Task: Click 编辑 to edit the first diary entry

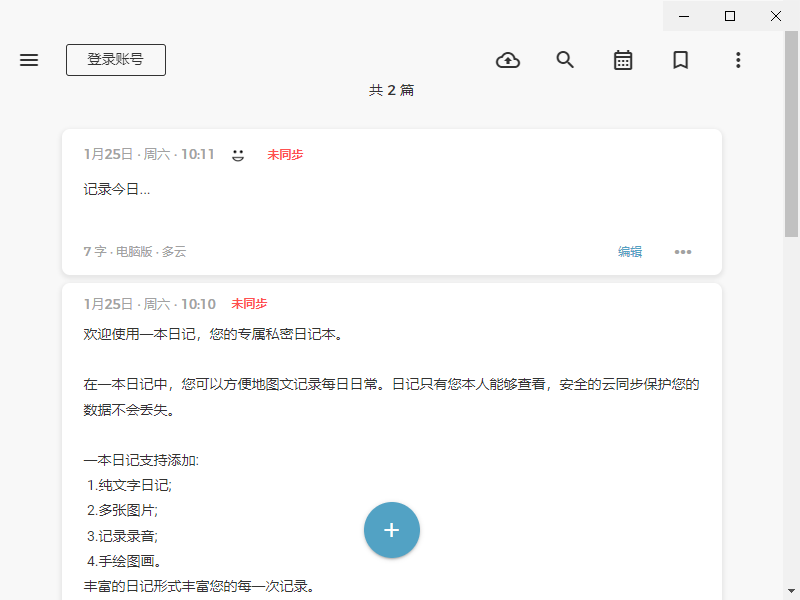Action: (x=630, y=252)
